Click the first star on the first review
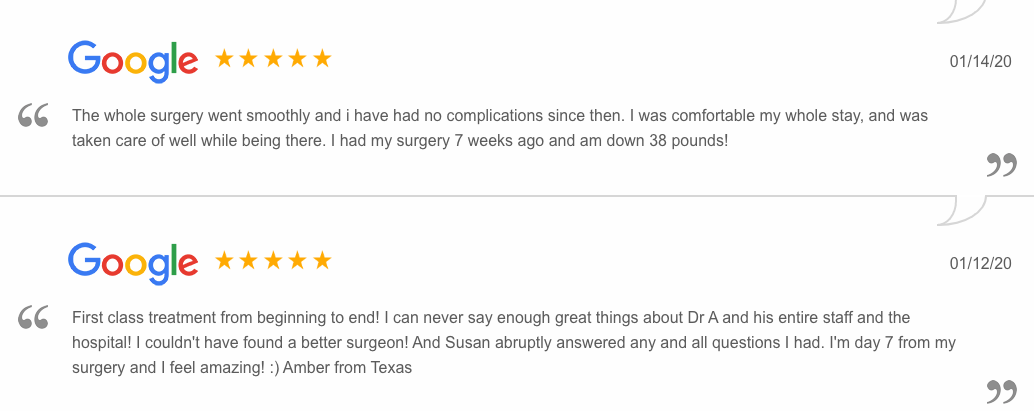 click(224, 59)
